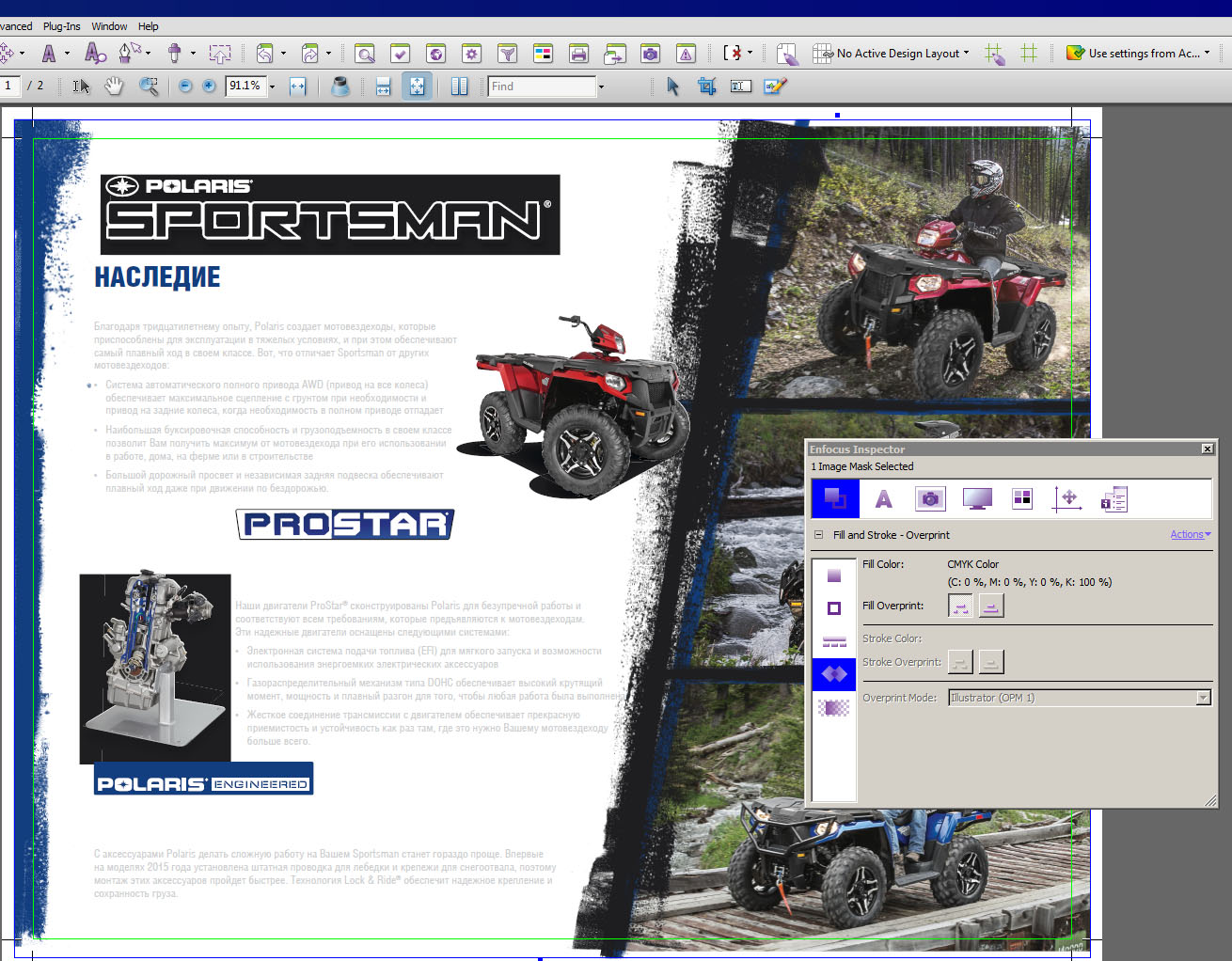Click the page redo icon
Screen dimensions: 1232x961
tap(310, 54)
